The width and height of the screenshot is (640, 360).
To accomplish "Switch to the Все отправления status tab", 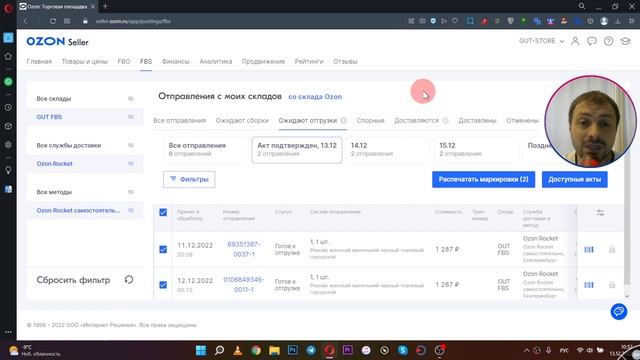I will (180, 120).
